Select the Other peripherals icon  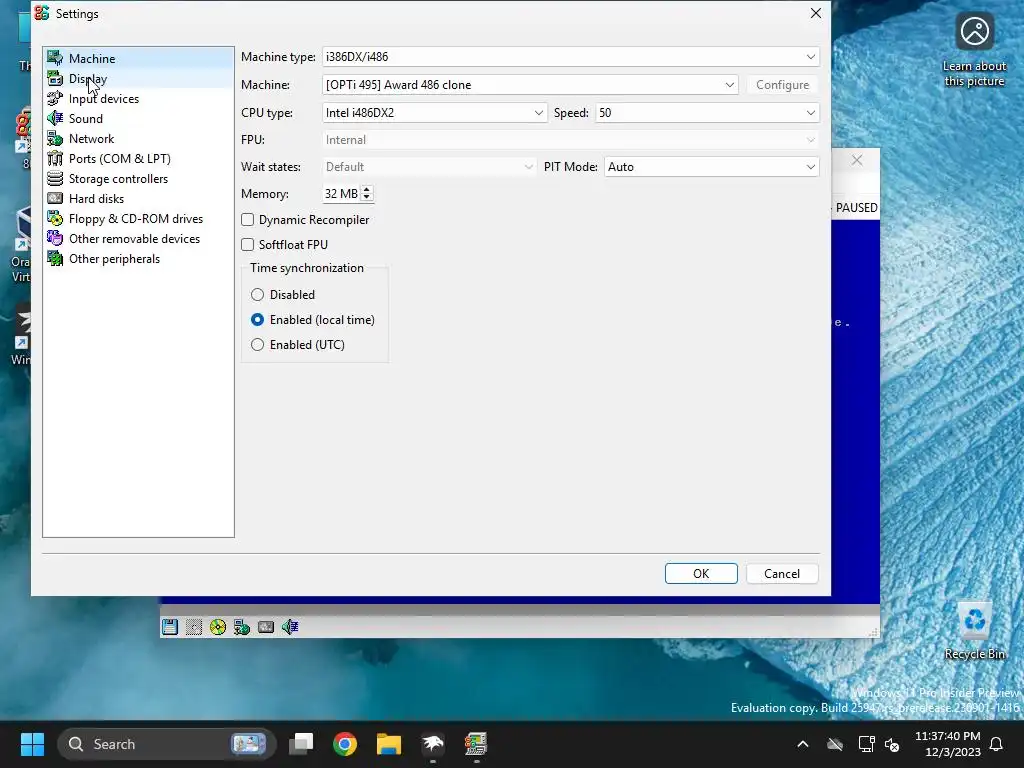[56, 259]
